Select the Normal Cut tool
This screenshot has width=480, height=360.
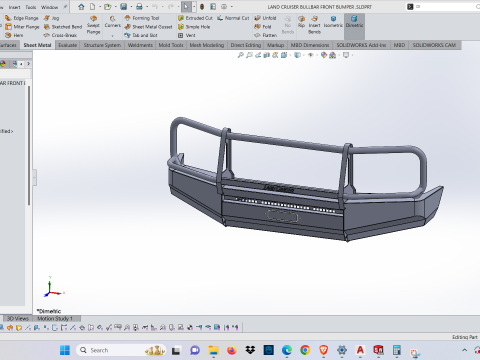pos(233,18)
